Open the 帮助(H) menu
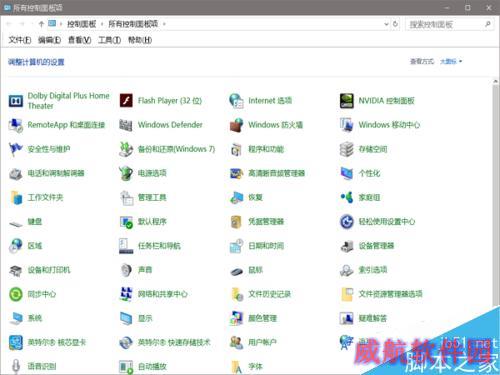 click(x=140, y=40)
